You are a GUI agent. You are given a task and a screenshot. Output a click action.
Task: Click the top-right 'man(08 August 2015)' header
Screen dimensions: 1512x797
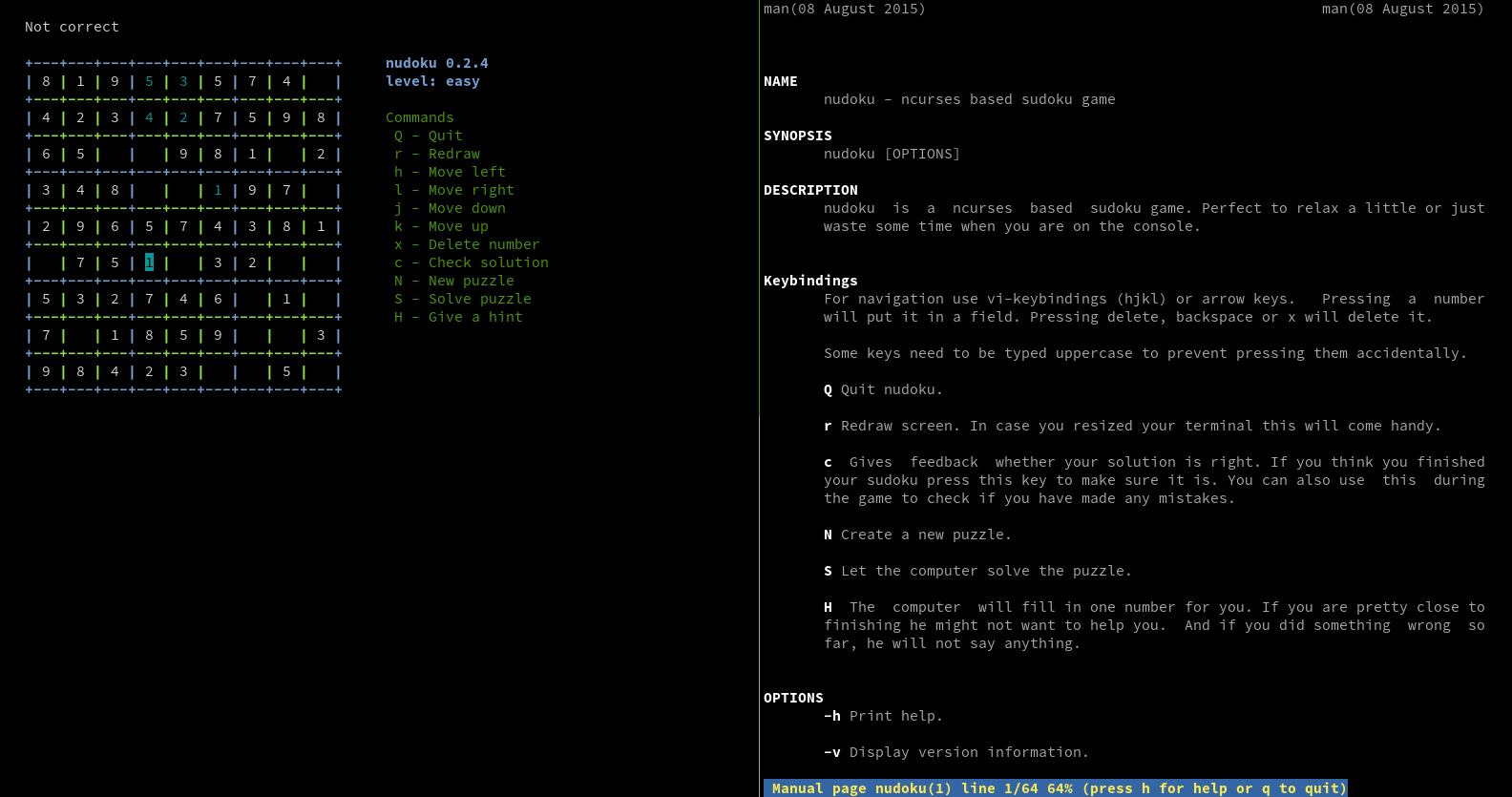click(1403, 9)
